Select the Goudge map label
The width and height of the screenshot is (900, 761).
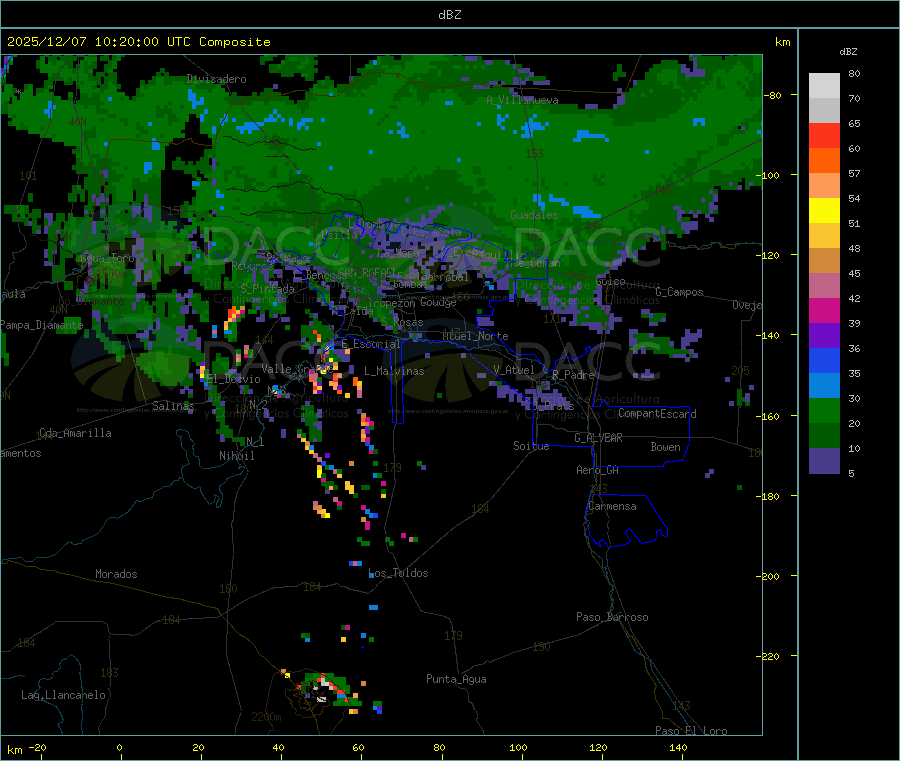point(438,302)
